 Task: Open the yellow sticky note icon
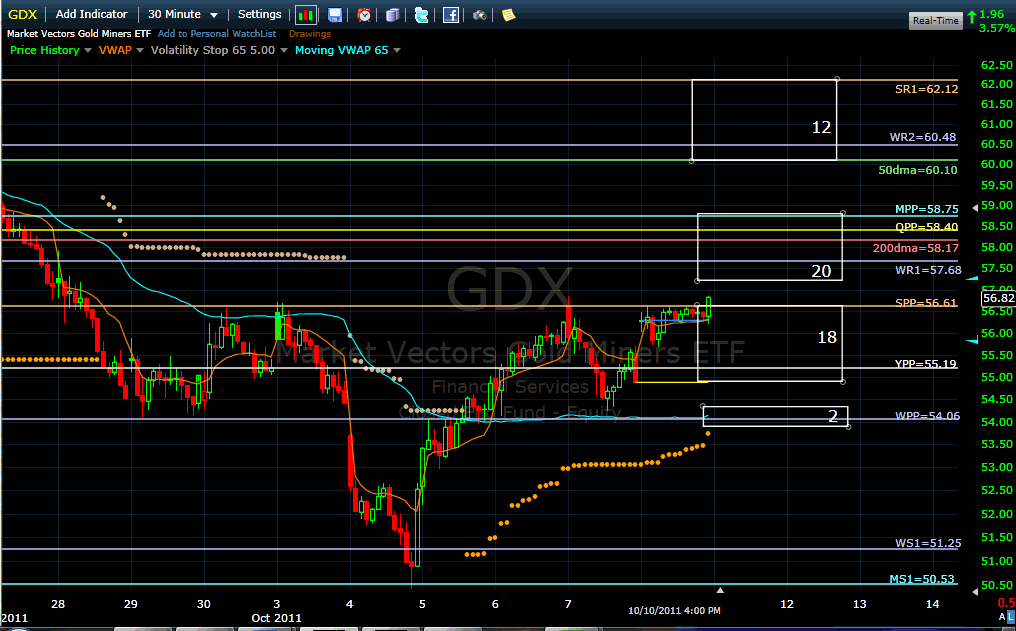pyautogui.click(x=509, y=14)
